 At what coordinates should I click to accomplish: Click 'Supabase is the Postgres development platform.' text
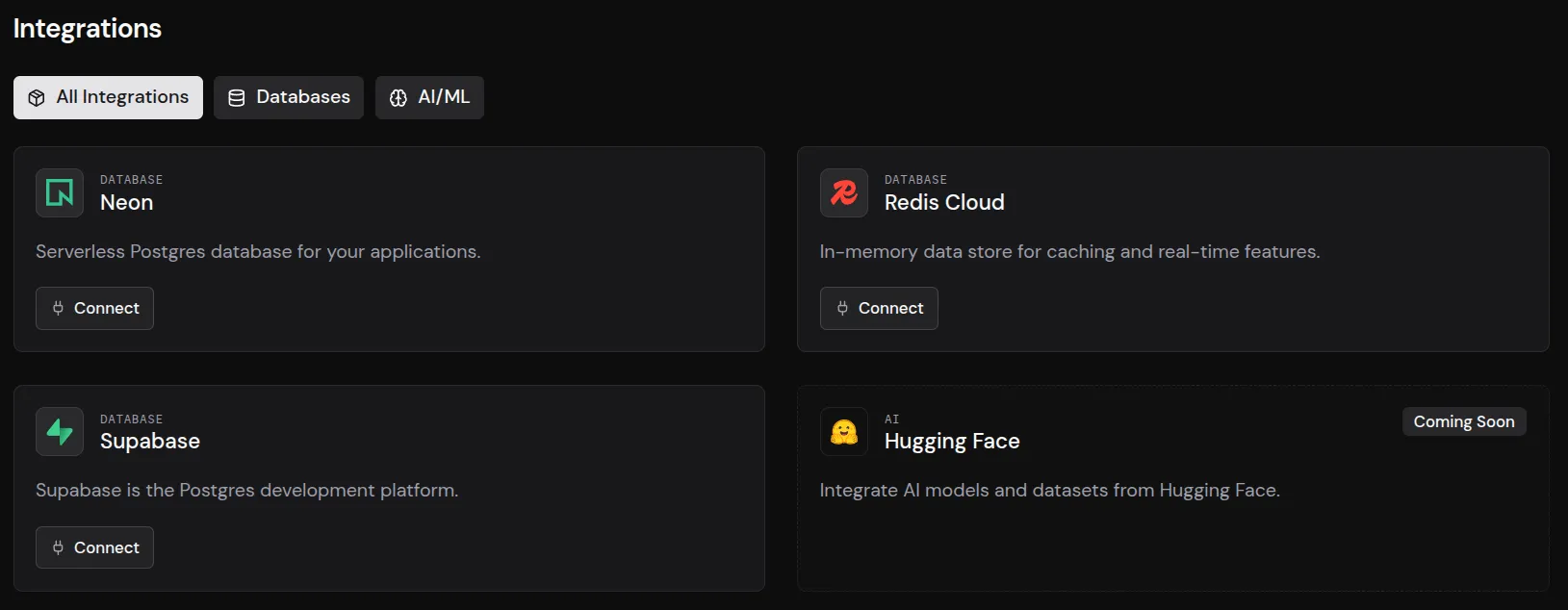click(x=247, y=490)
